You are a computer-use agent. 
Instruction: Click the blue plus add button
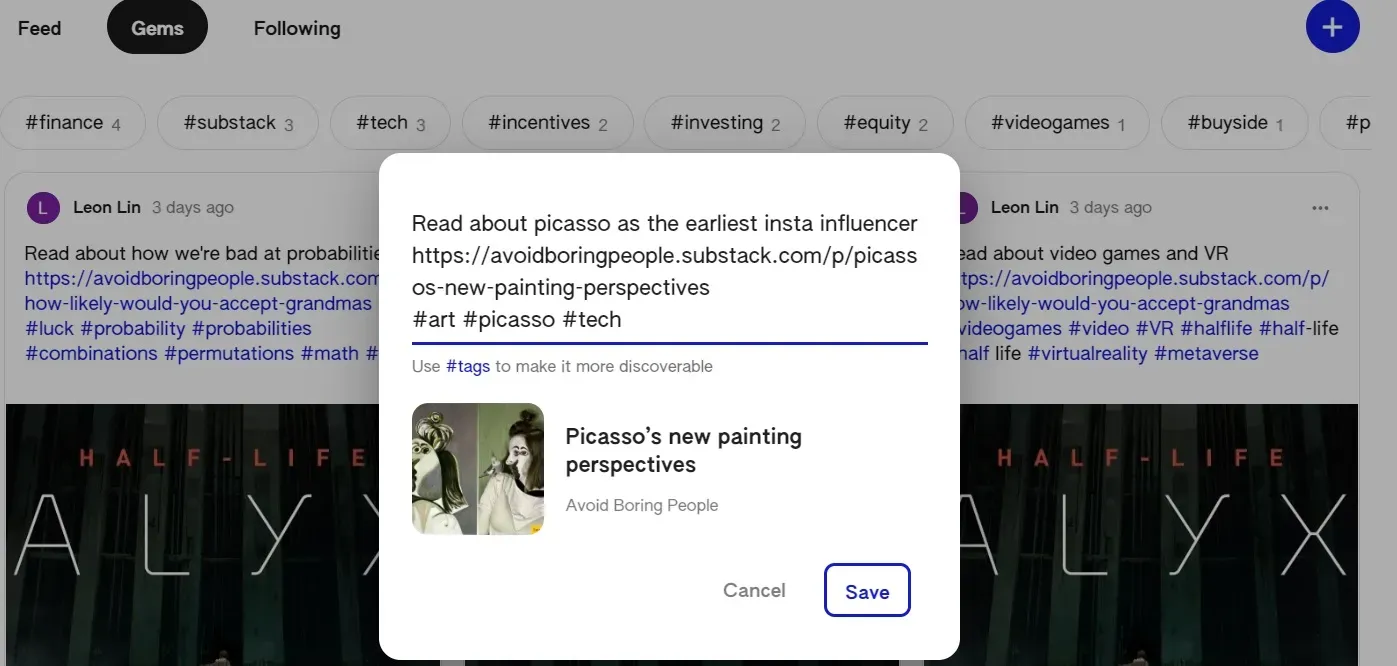[x=1332, y=28]
